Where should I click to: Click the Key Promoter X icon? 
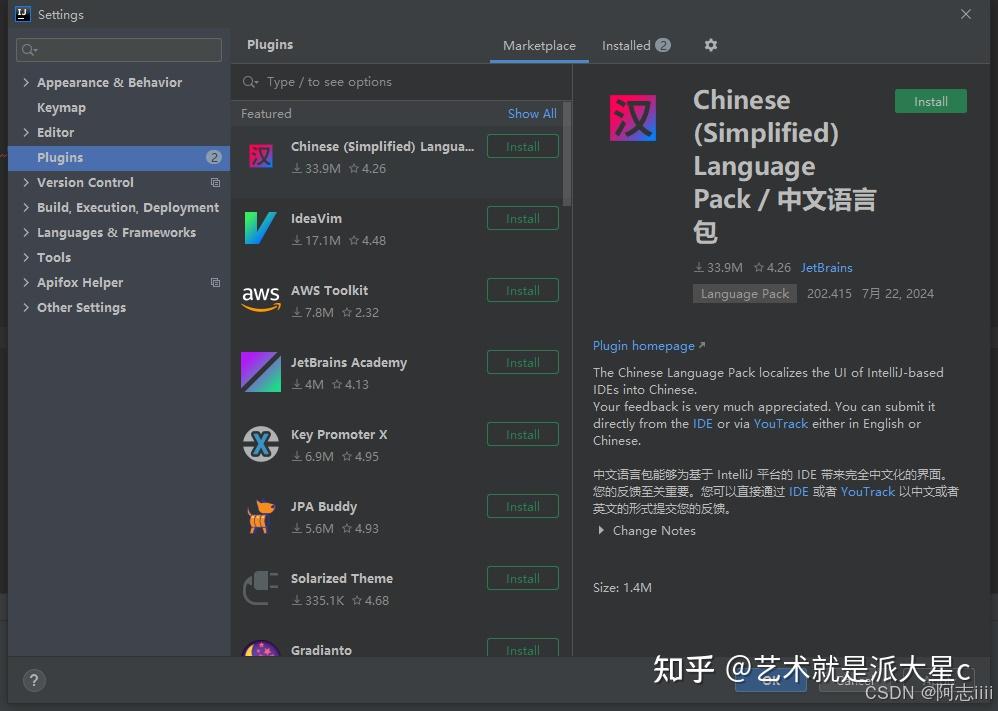pyautogui.click(x=260, y=444)
